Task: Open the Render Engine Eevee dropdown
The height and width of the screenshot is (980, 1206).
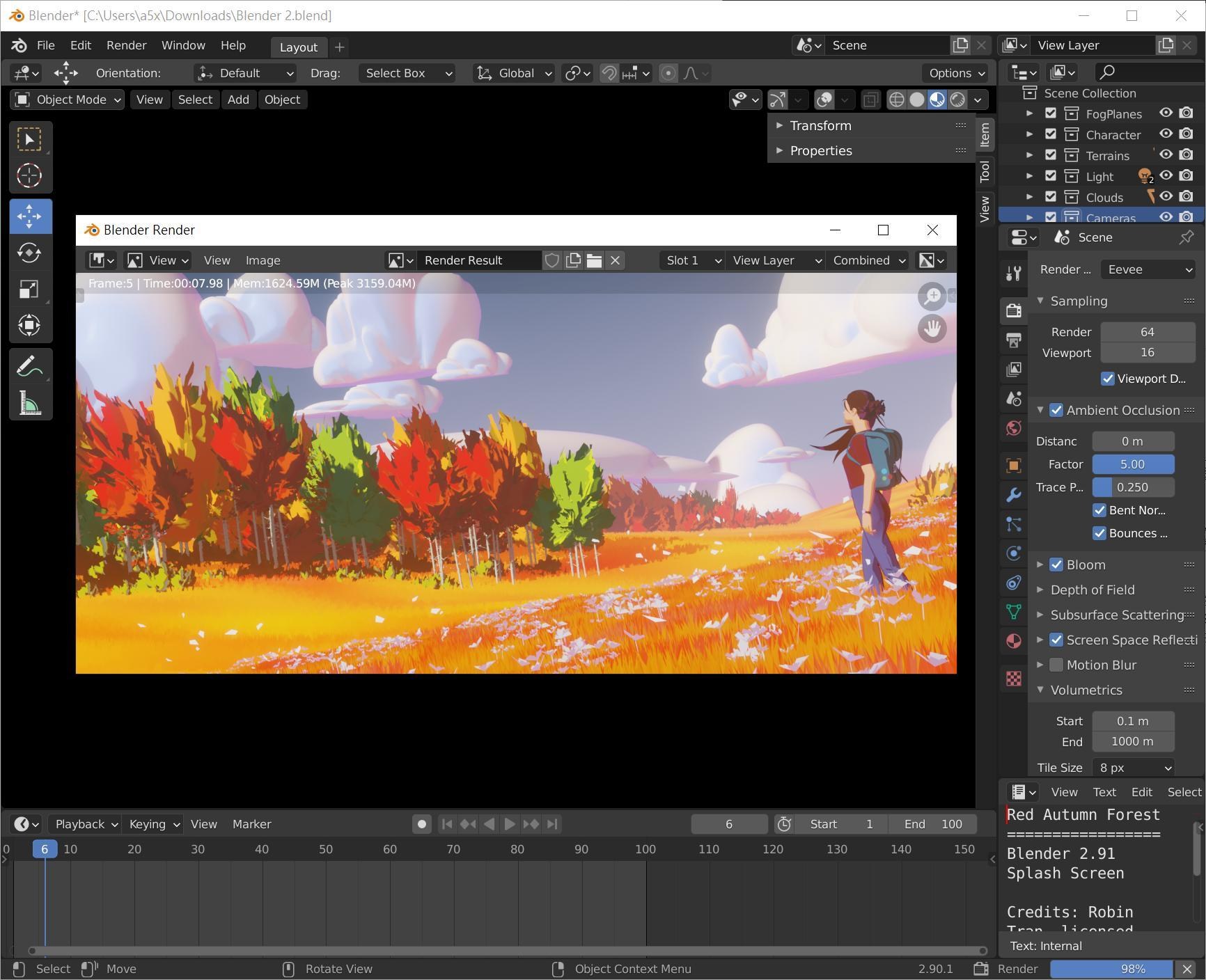Action: [x=1148, y=270]
